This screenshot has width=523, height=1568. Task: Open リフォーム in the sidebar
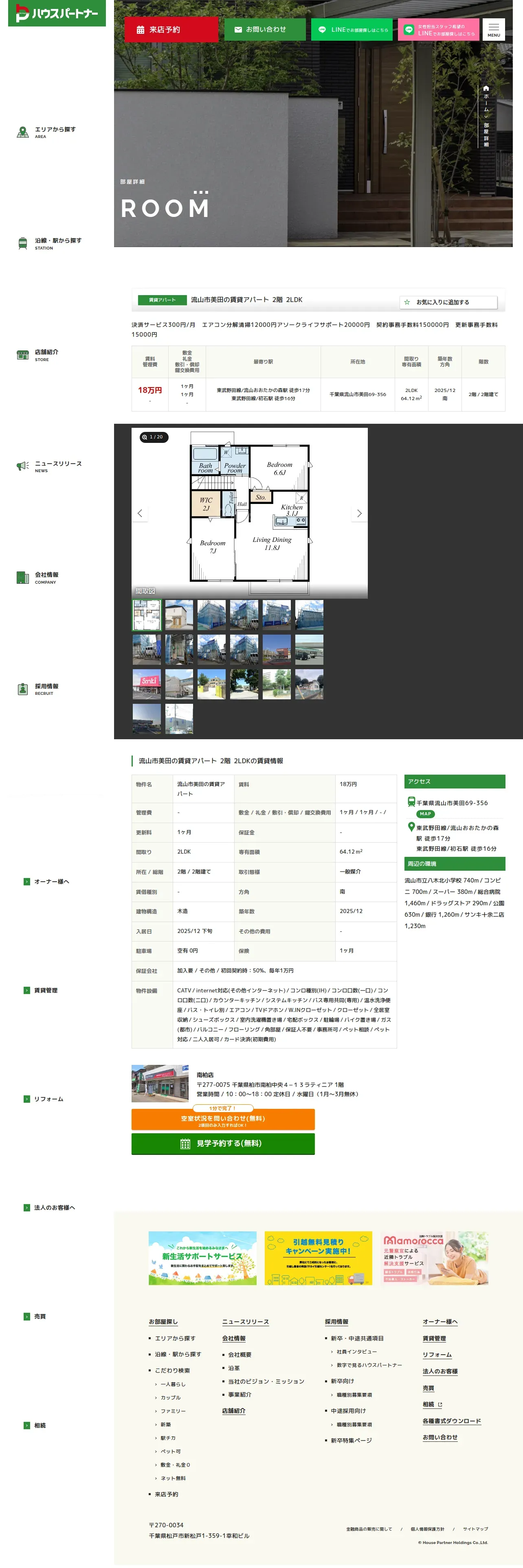48,1099
